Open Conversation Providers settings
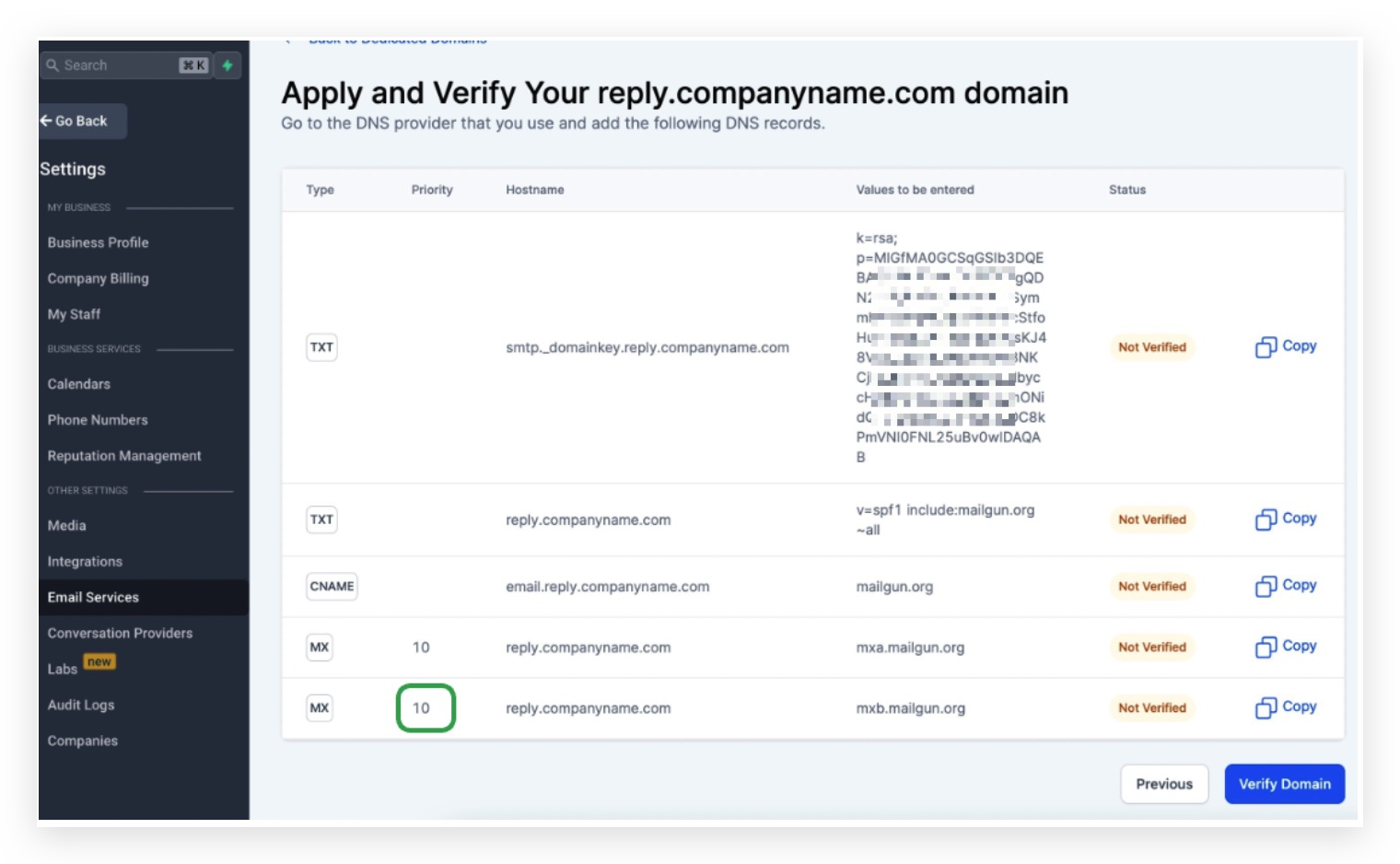 tap(120, 633)
